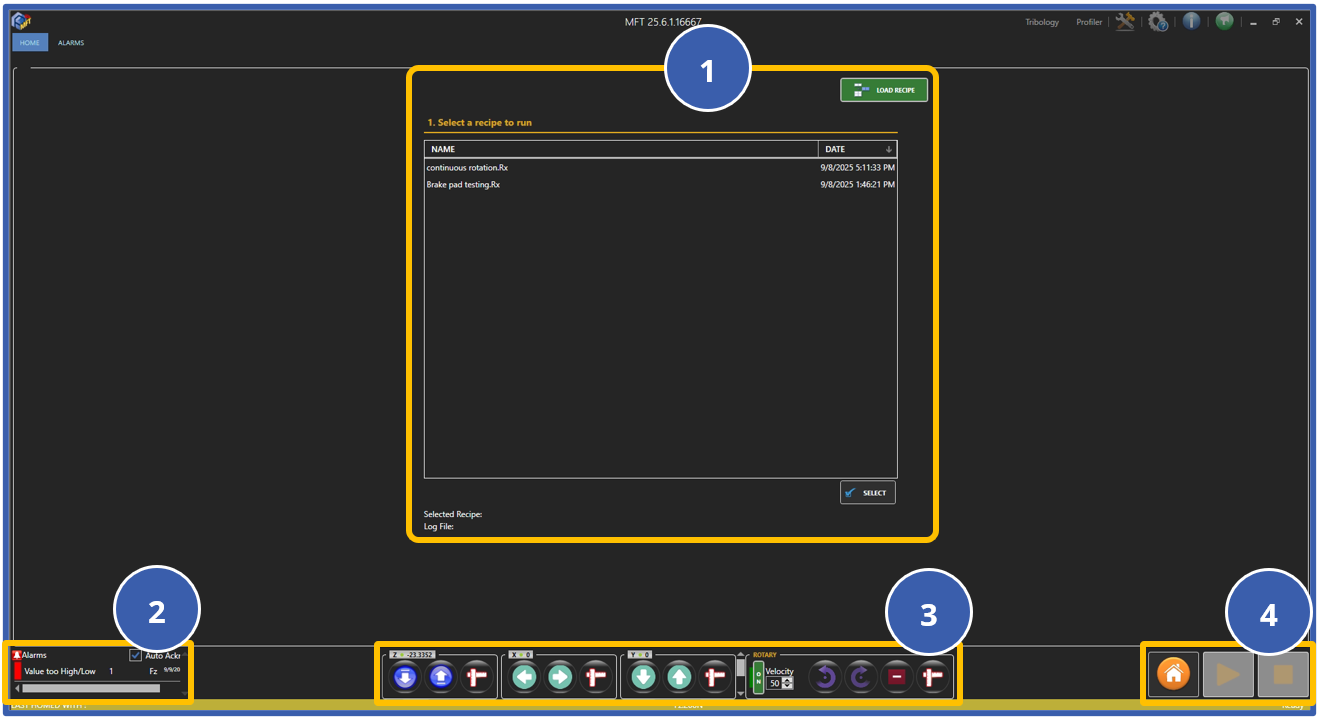Viewport: 1318px width, 717px height.
Task: Increase rotary Velocity with up stepper
Action: point(788,679)
